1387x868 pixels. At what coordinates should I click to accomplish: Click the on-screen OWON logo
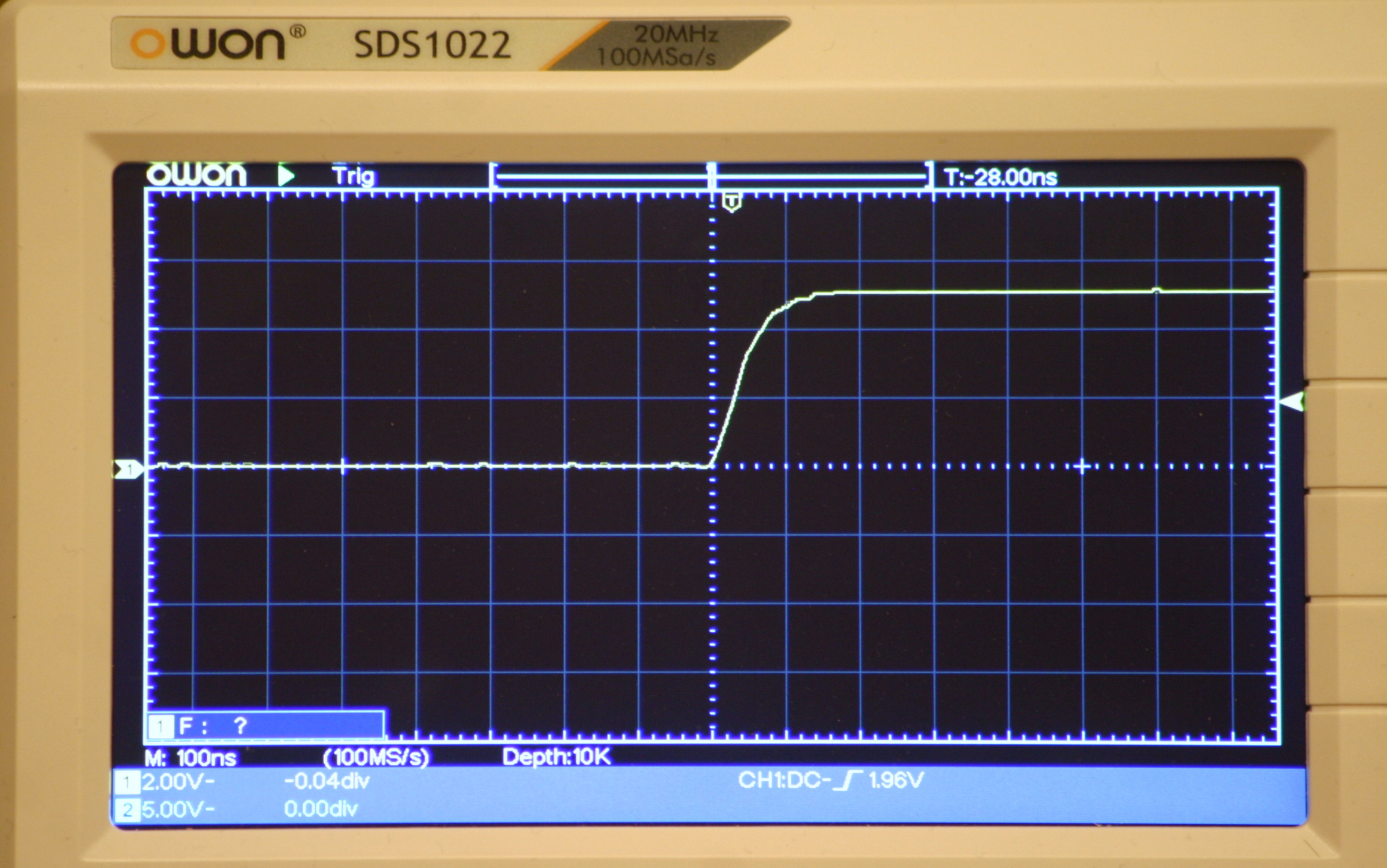pyautogui.click(x=197, y=176)
